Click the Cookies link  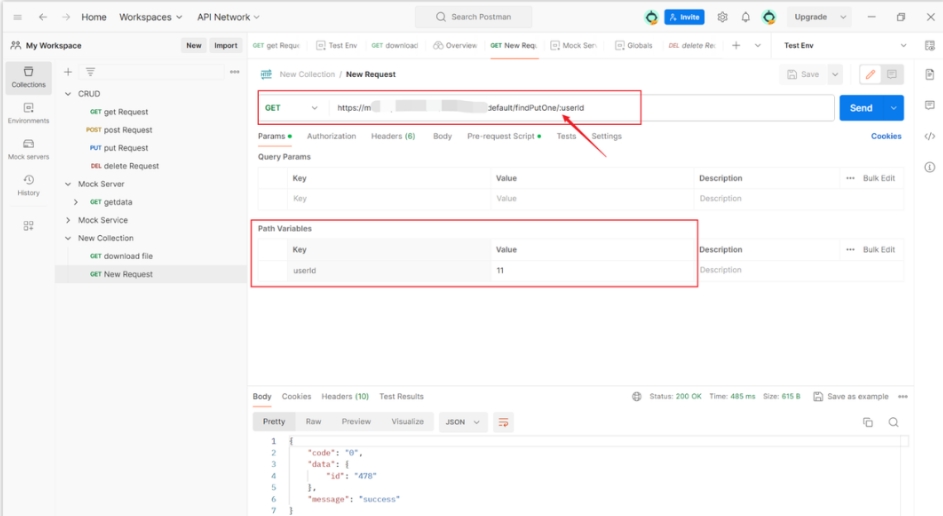(x=885, y=136)
